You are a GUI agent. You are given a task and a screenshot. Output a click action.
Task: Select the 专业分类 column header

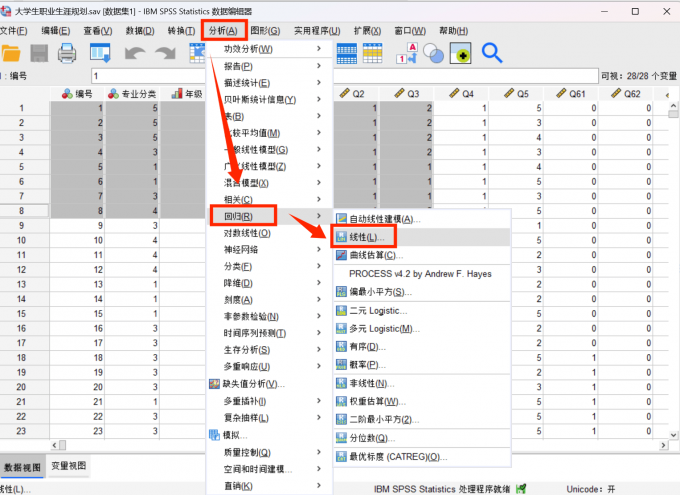point(132,94)
